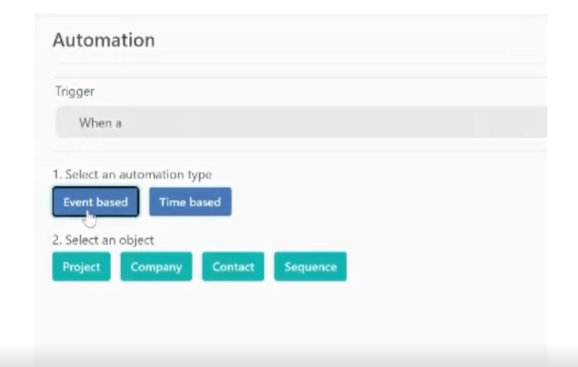
Task: Click the 'Select an object' step label
Action: pyautogui.click(x=103, y=240)
